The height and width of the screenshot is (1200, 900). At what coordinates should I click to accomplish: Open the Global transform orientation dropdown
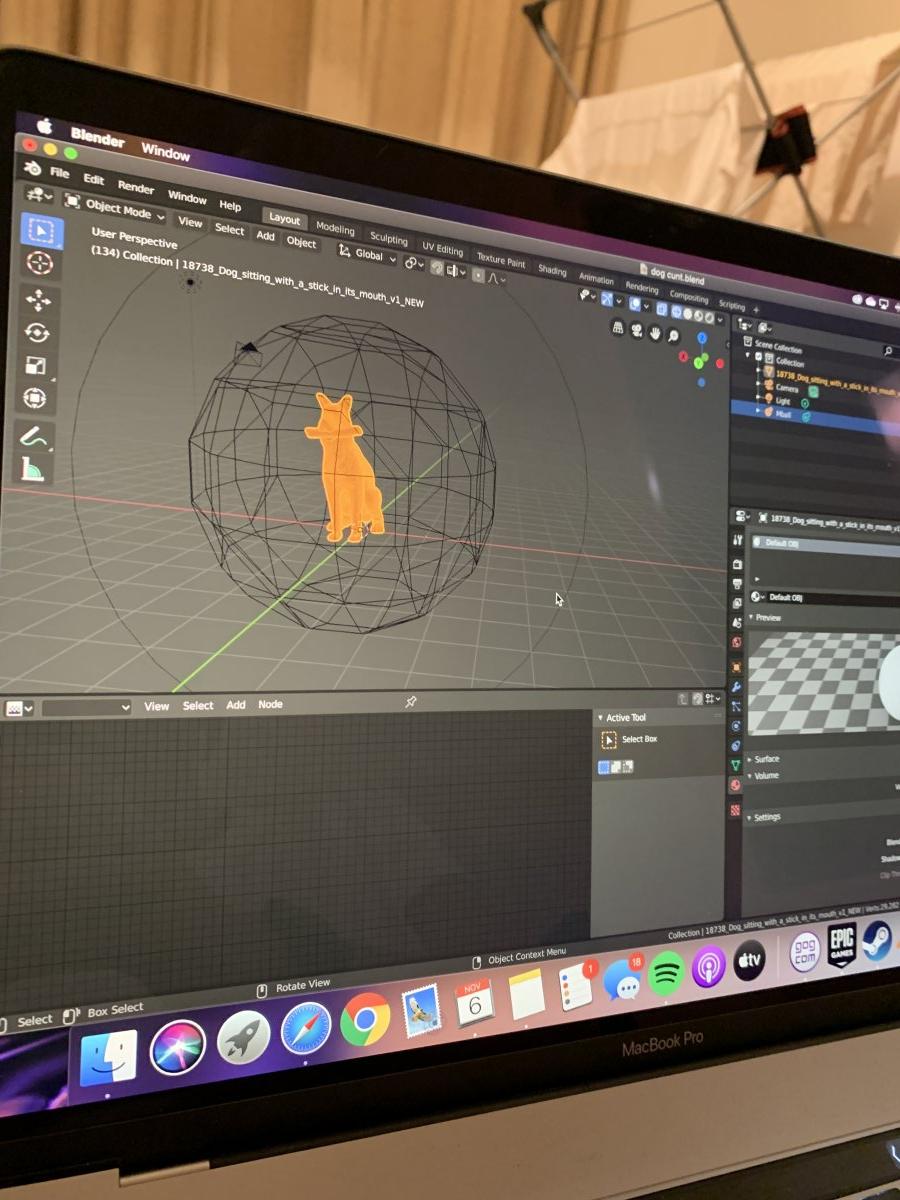(x=367, y=255)
